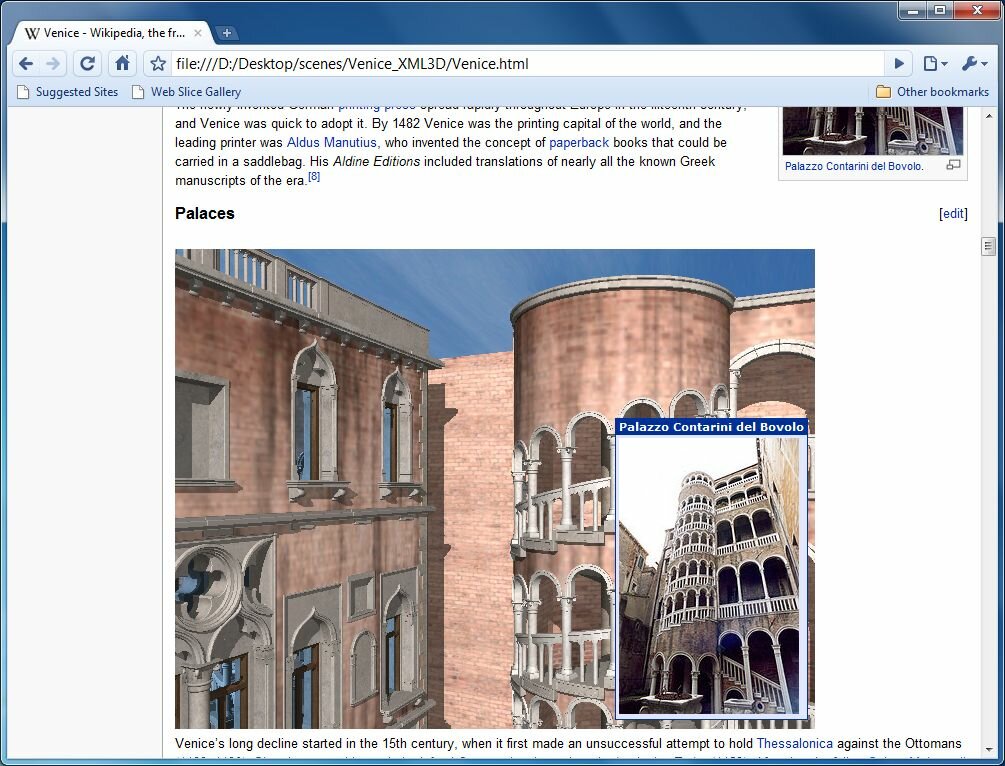
Task: Open the Thessalonica article link
Action: (794, 744)
